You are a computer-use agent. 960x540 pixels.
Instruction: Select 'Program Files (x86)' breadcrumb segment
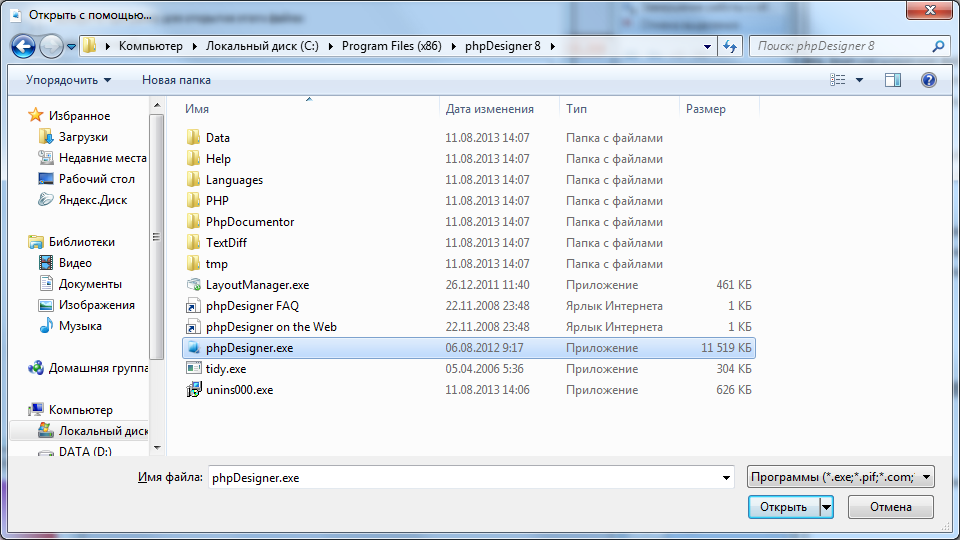(391, 46)
